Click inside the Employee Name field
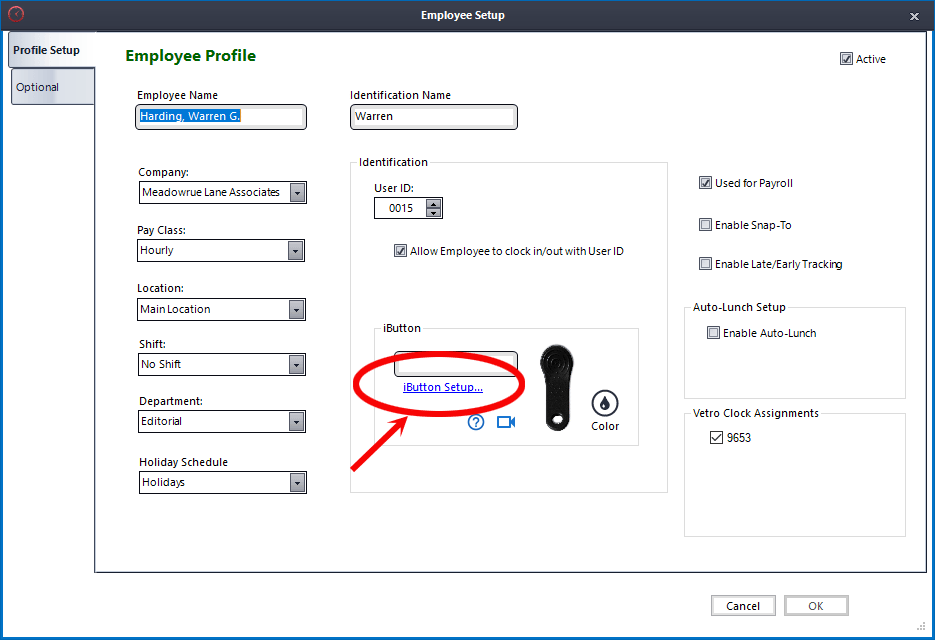Viewport: 935px width, 640px height. (220, 117)
